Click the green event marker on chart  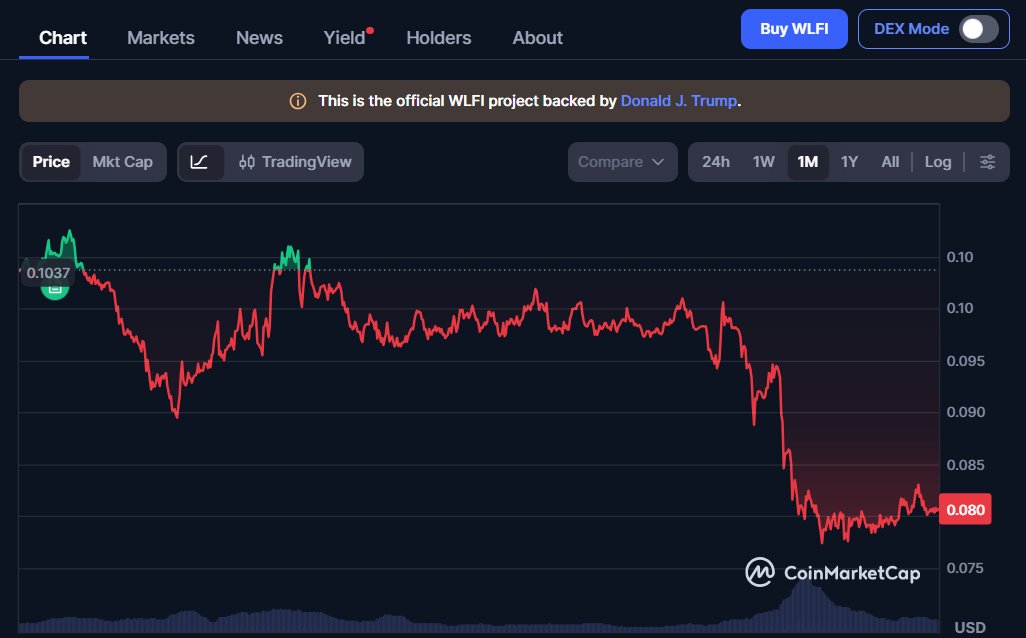click(x=54, y=288)
